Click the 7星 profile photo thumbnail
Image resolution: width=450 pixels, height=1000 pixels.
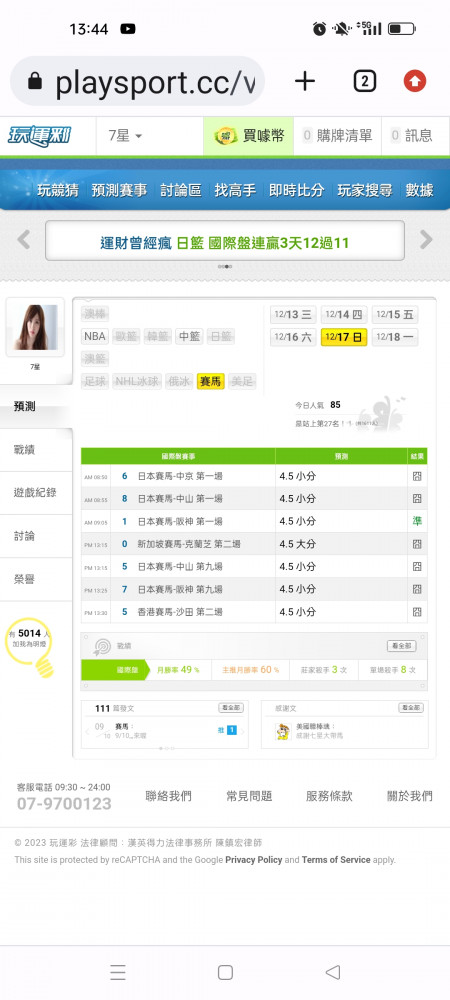click(35, 327)
